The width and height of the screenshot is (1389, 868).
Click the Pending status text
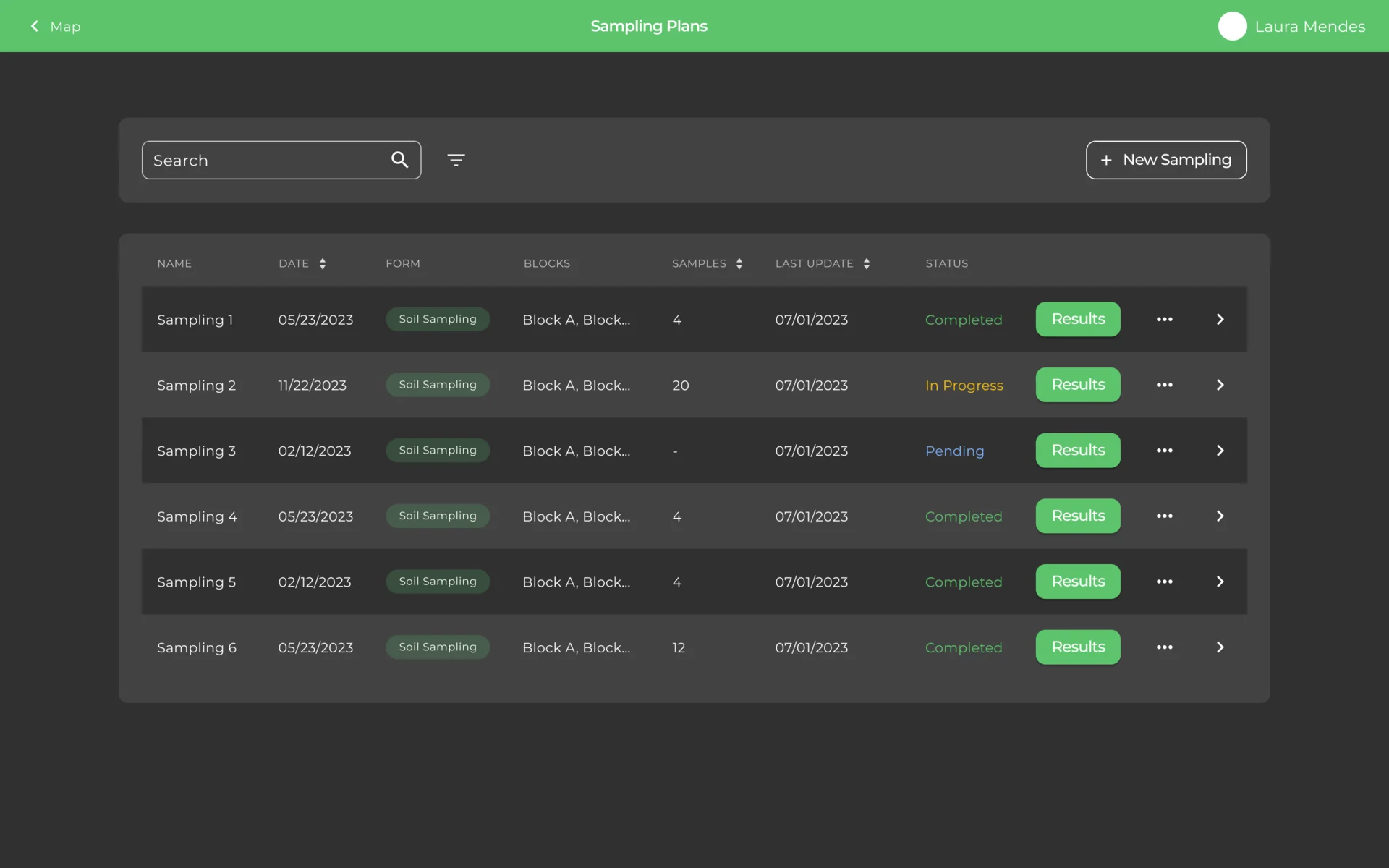click(x=955, y=451)
